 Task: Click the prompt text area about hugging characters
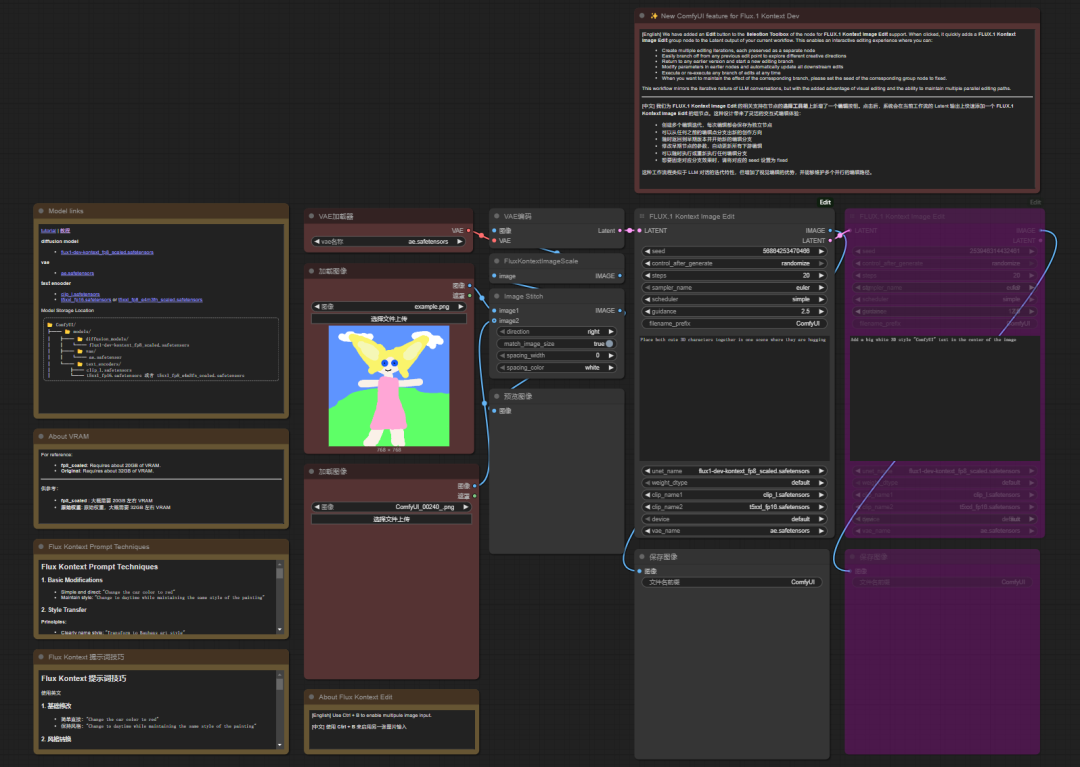pos(734,397)
